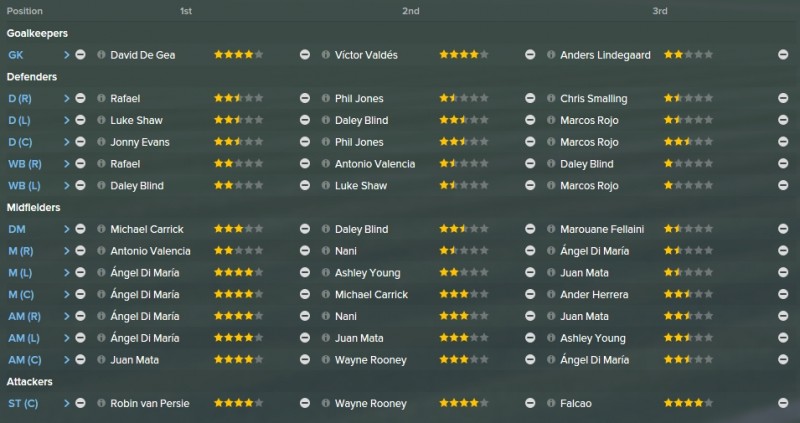The width and height of the screenshot is (800, 423).
Task: Open info icon for Víctor Valdés
Action: (x=326, y=55)
